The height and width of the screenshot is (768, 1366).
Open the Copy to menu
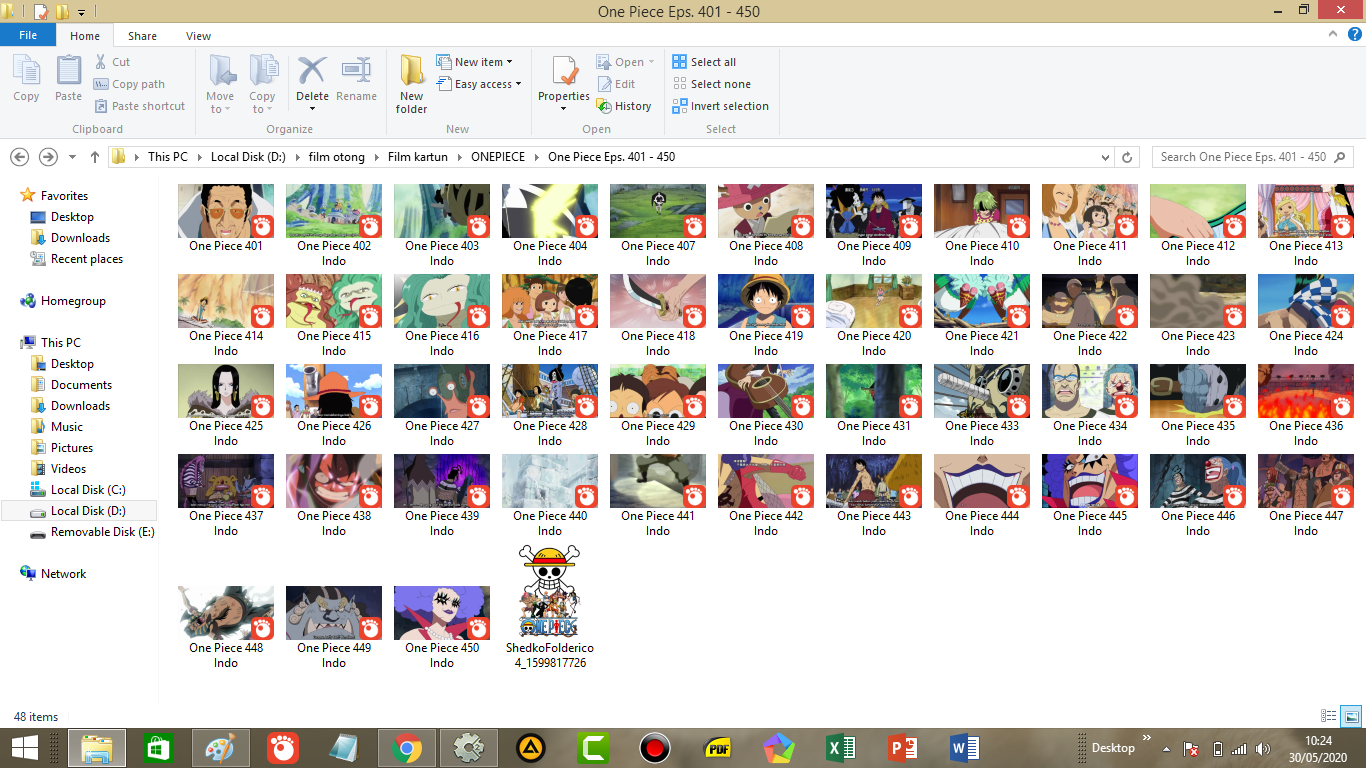point(262,84)
